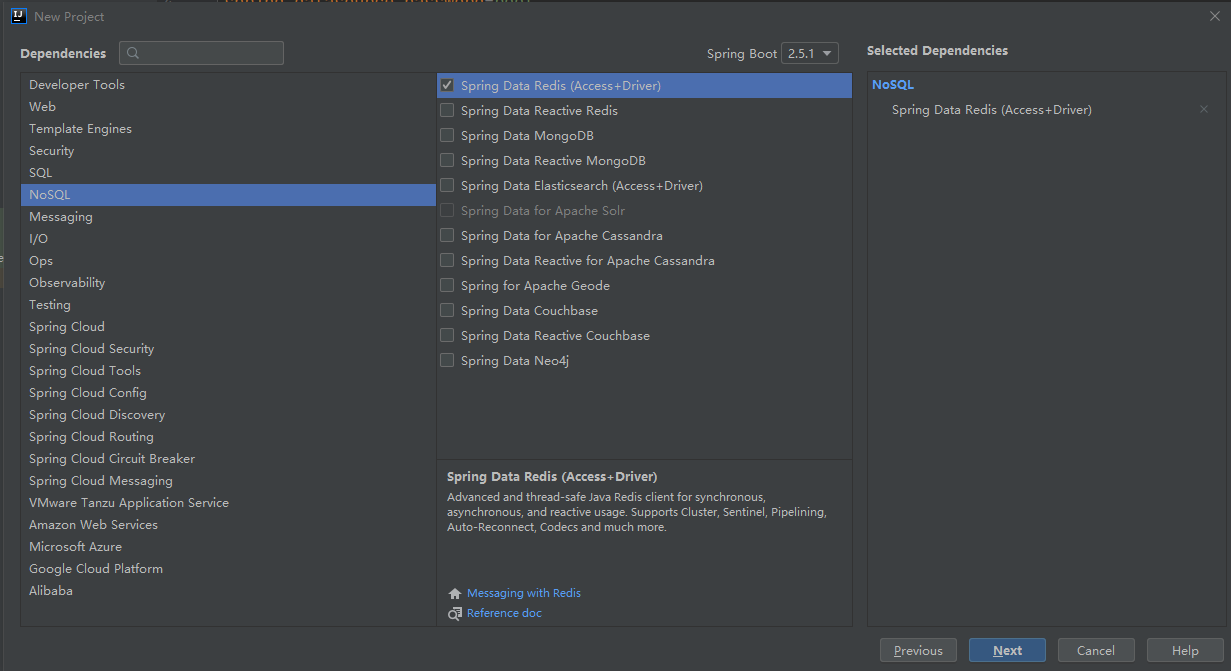The height and width of the screenshot is (671, 1231).
Task: Select the Web category
Action: tap(43, 107)
